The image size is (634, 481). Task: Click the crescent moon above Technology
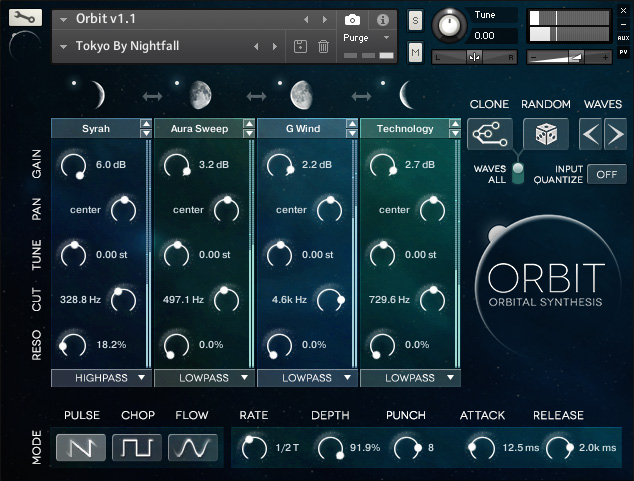pyautogui.click(x=406, y=95)
